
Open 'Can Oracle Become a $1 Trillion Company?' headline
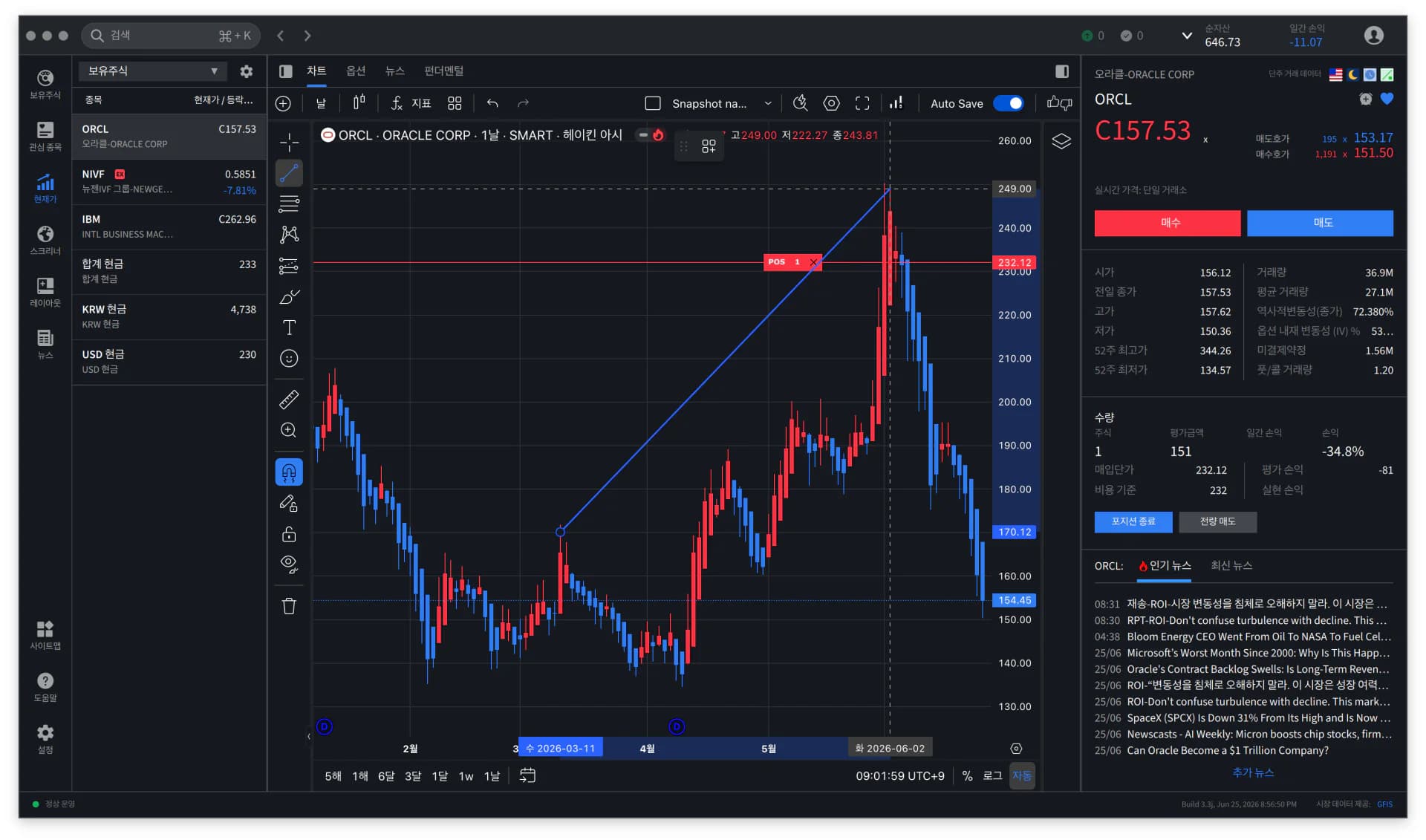click(x=1228, y=751)
